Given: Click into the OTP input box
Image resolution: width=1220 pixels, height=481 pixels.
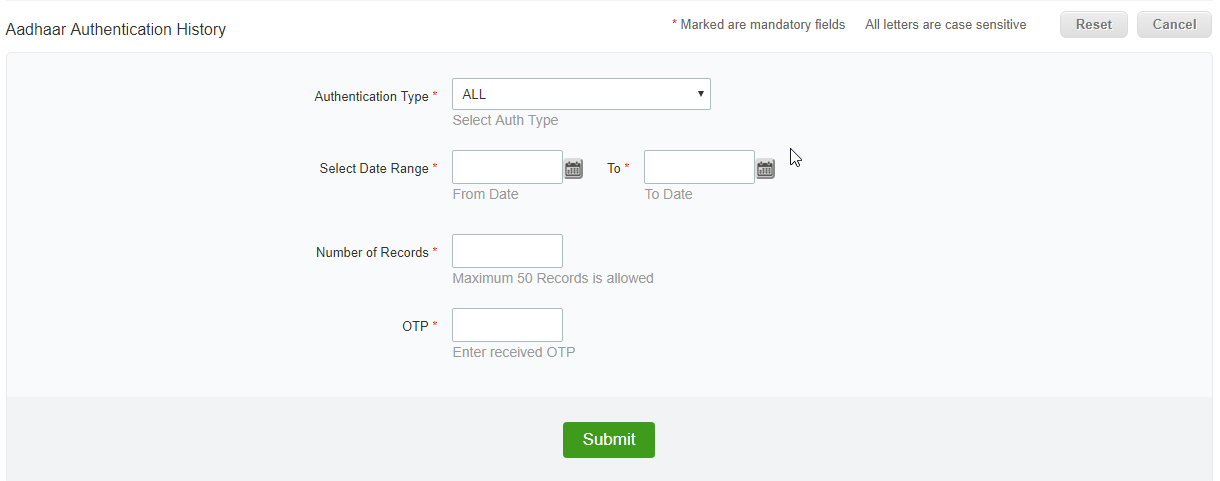Looking at the screenshot, I should [507, 325].
